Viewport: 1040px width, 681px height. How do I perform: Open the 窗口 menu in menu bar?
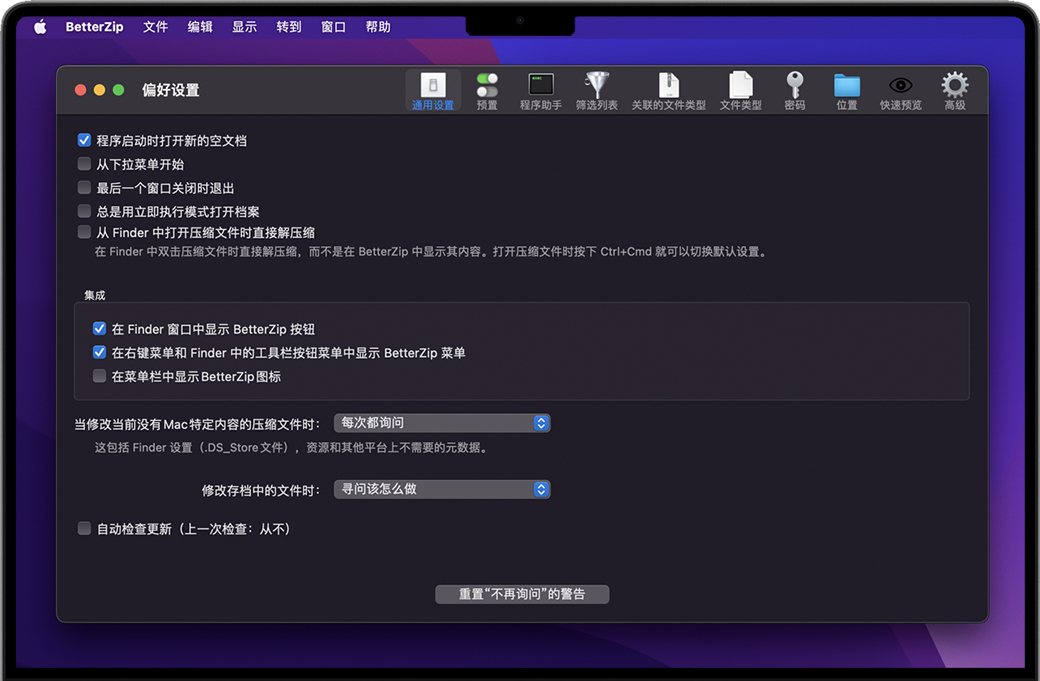click(x=334, y=27)
